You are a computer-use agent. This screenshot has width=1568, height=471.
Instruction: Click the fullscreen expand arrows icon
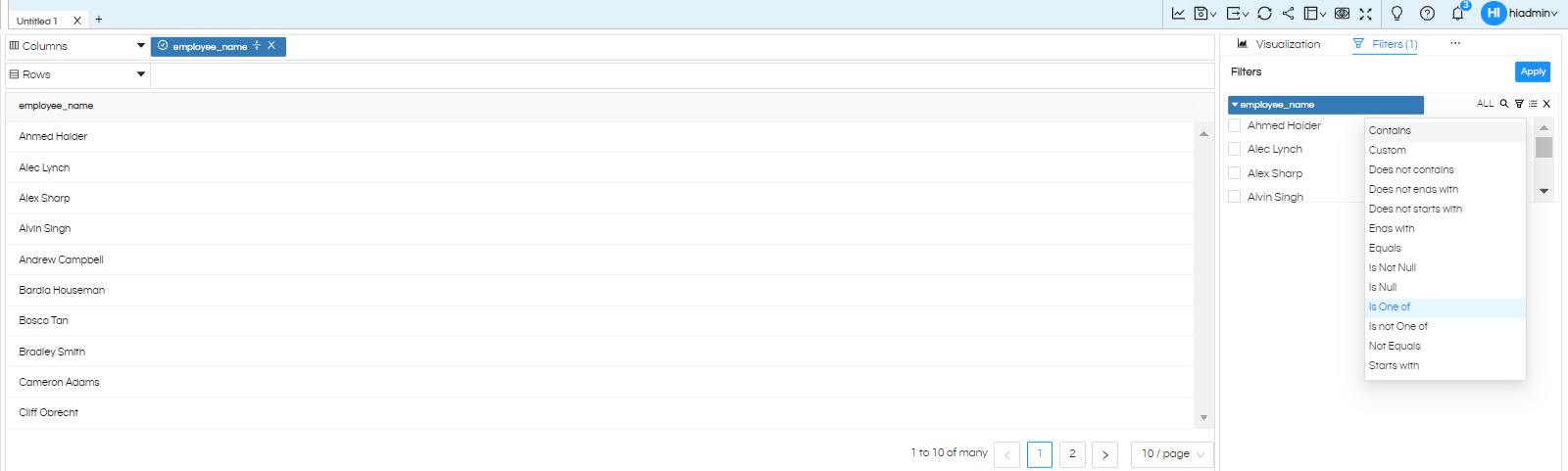pyautogui.click(x=1365, y=14)
